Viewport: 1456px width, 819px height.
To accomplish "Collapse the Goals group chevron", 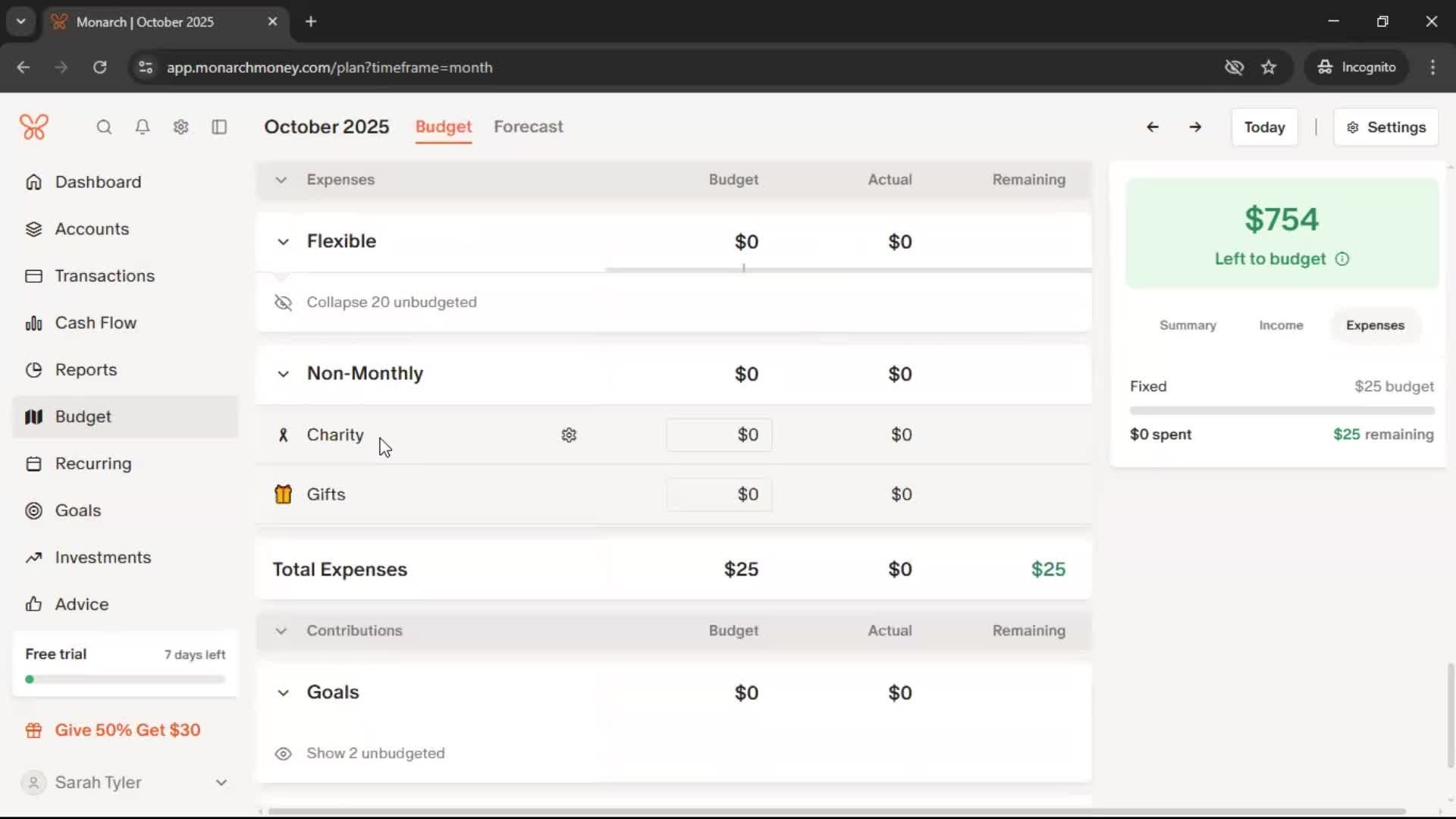I will point(283,693).
